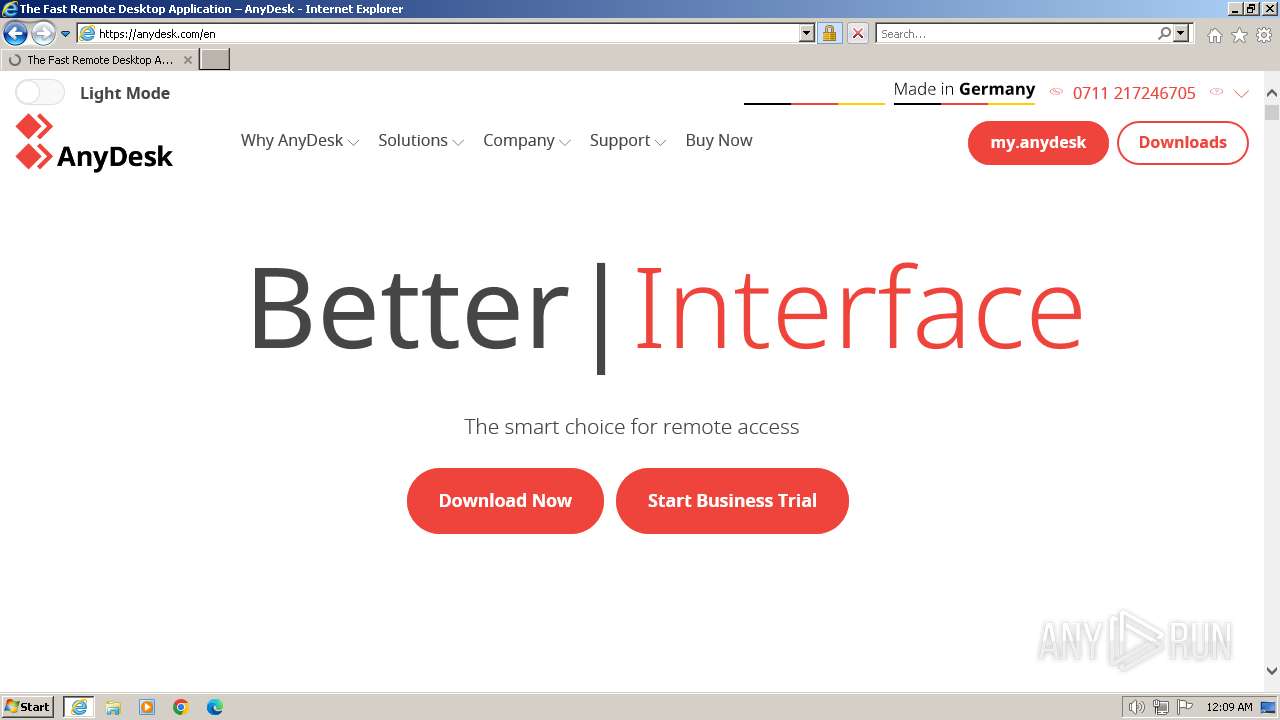Launch Windows Media Player from taskbar

[147, 707]
